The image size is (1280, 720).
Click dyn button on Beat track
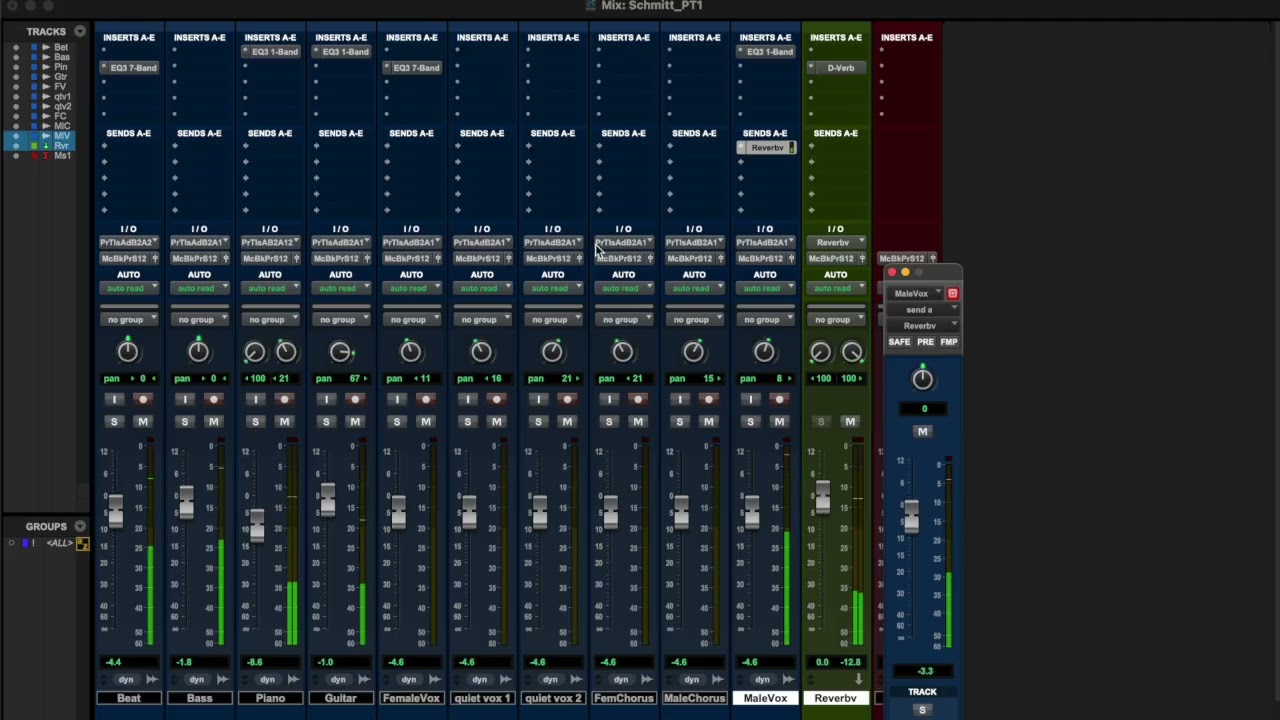pos(128,680)
